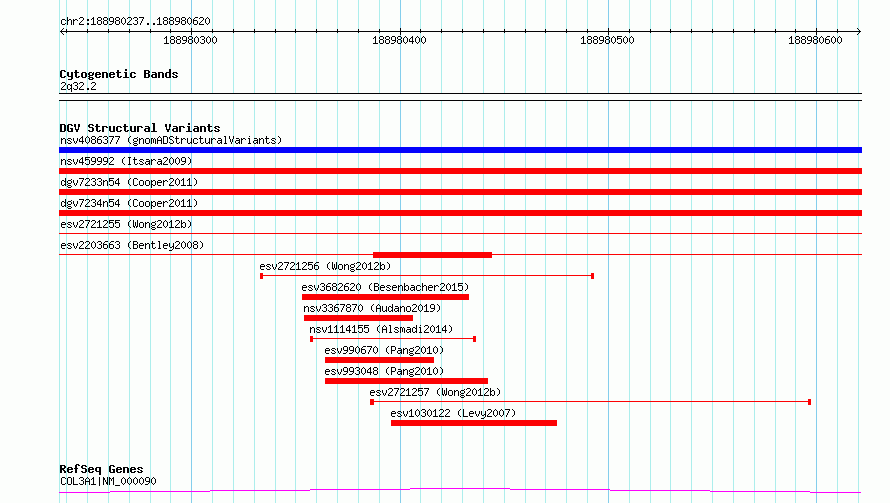Click the right arrow of the ruler

pyautogui.click(x=859, y=31)
